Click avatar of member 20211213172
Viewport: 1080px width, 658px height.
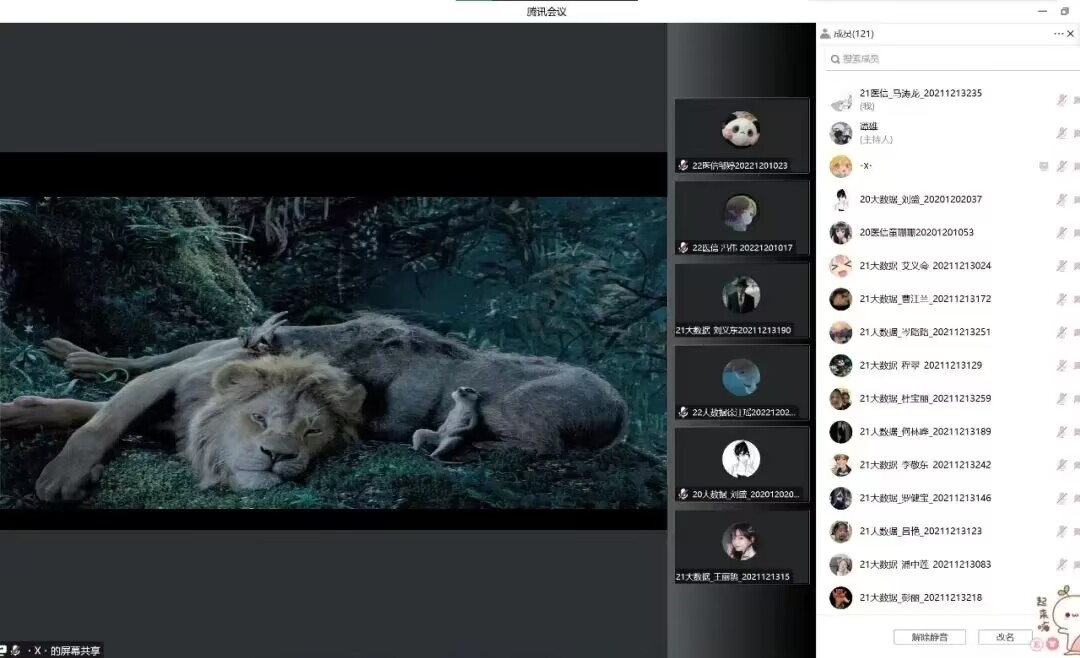click(x=840, y=299)
